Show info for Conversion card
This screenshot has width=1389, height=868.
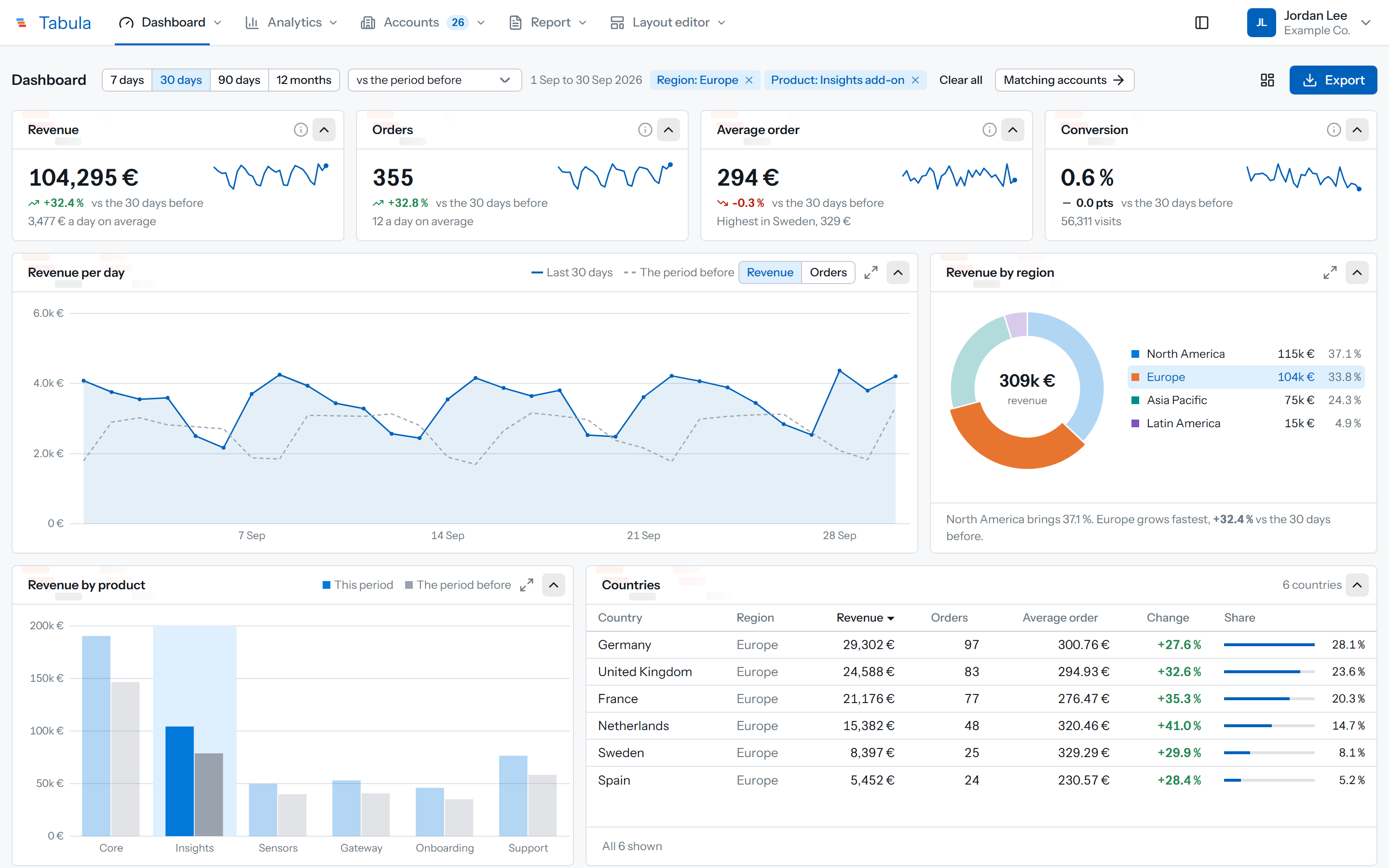point(1334,130)
